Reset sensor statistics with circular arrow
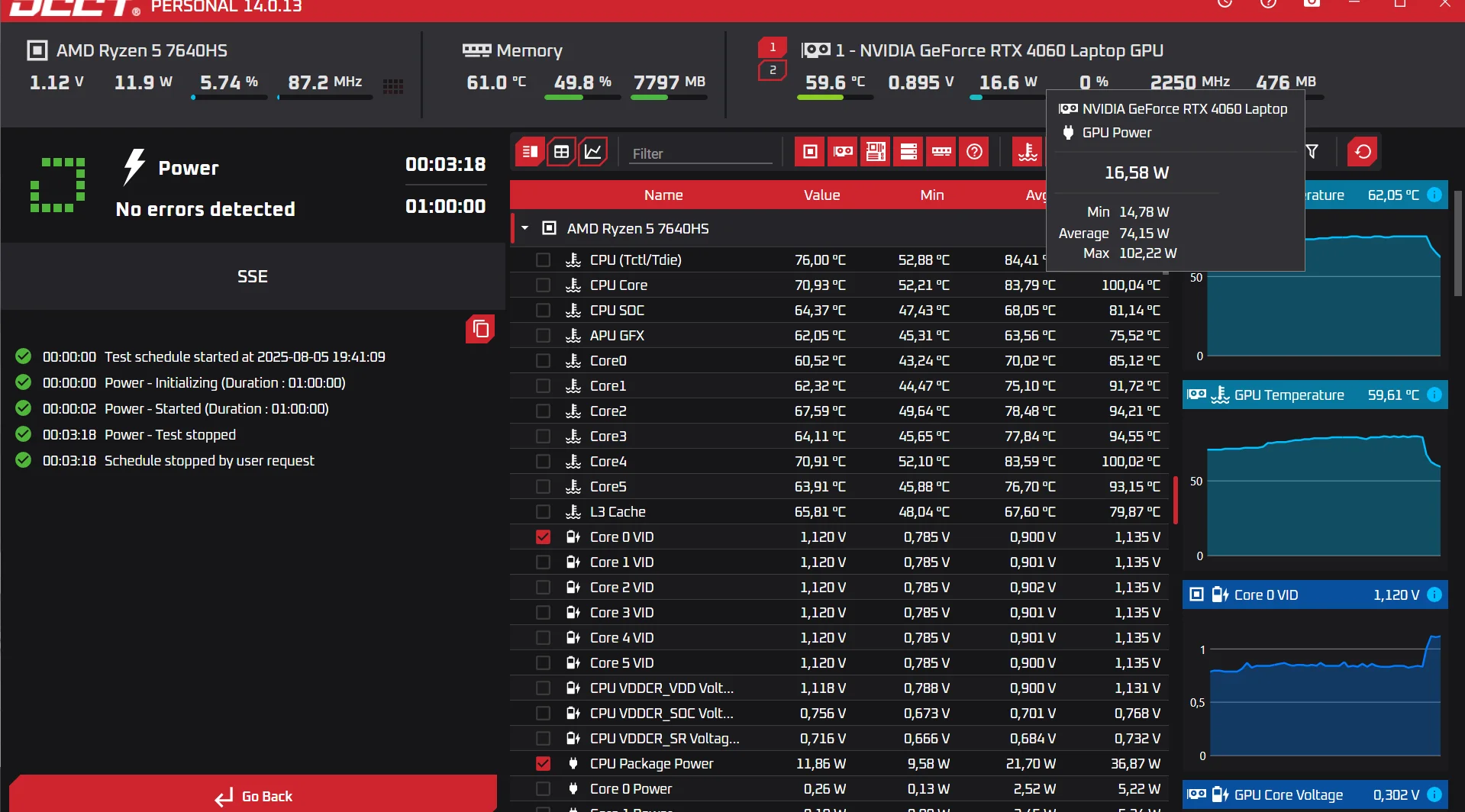 [1363, 152]
